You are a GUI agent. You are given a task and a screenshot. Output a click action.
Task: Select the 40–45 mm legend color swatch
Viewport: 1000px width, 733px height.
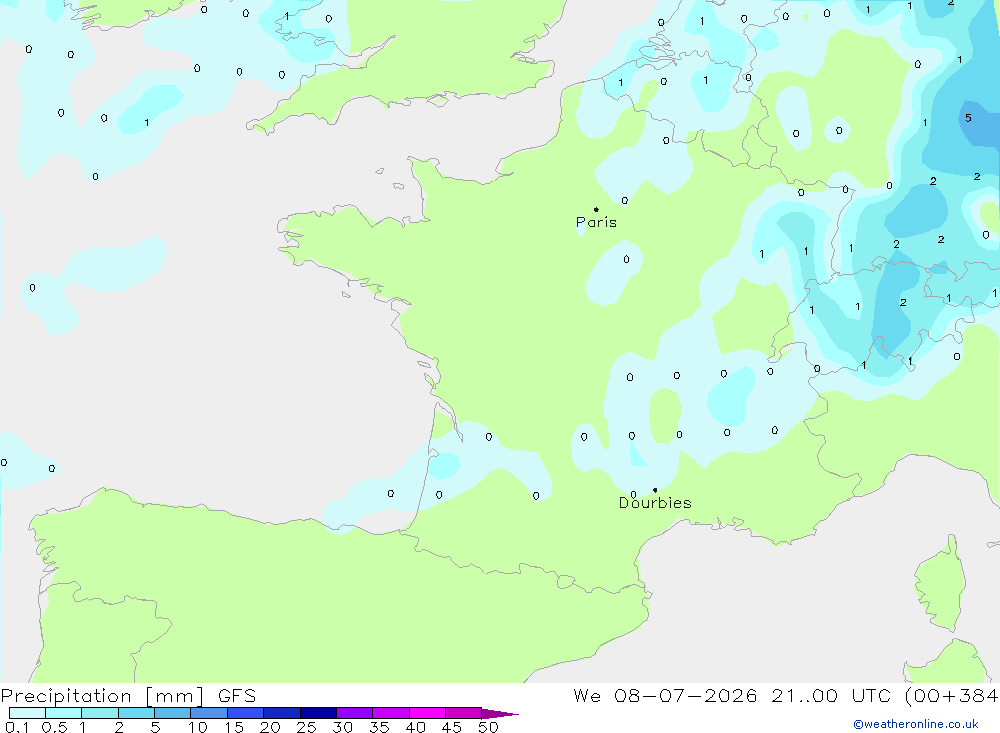[x=427, y=713]
